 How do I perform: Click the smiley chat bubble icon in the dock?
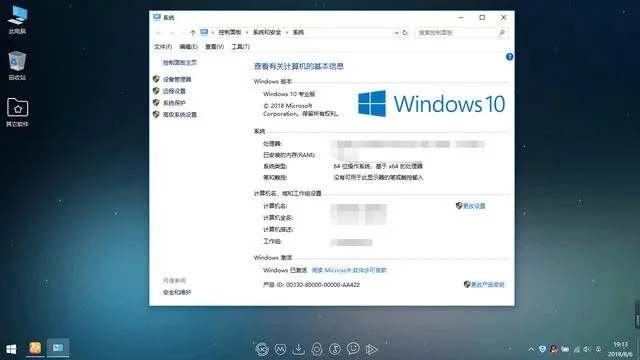pyautogui.click(x=353, y=349)
